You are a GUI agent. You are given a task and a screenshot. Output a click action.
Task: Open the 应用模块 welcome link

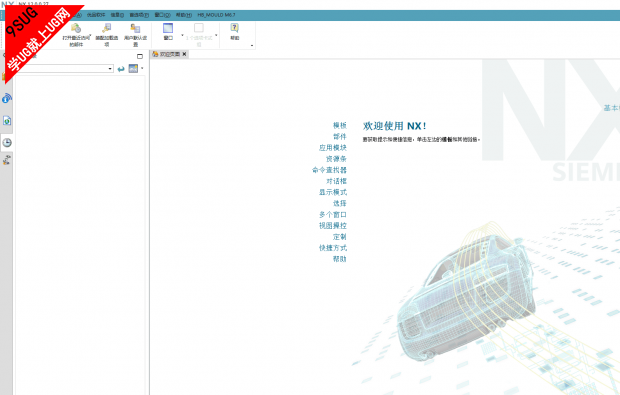click(333, 147)
